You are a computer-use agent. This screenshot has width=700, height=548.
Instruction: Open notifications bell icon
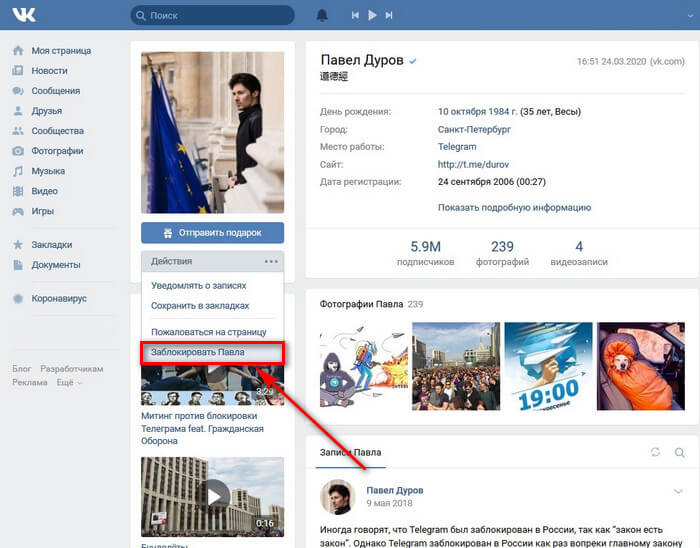tap(322, 15)
